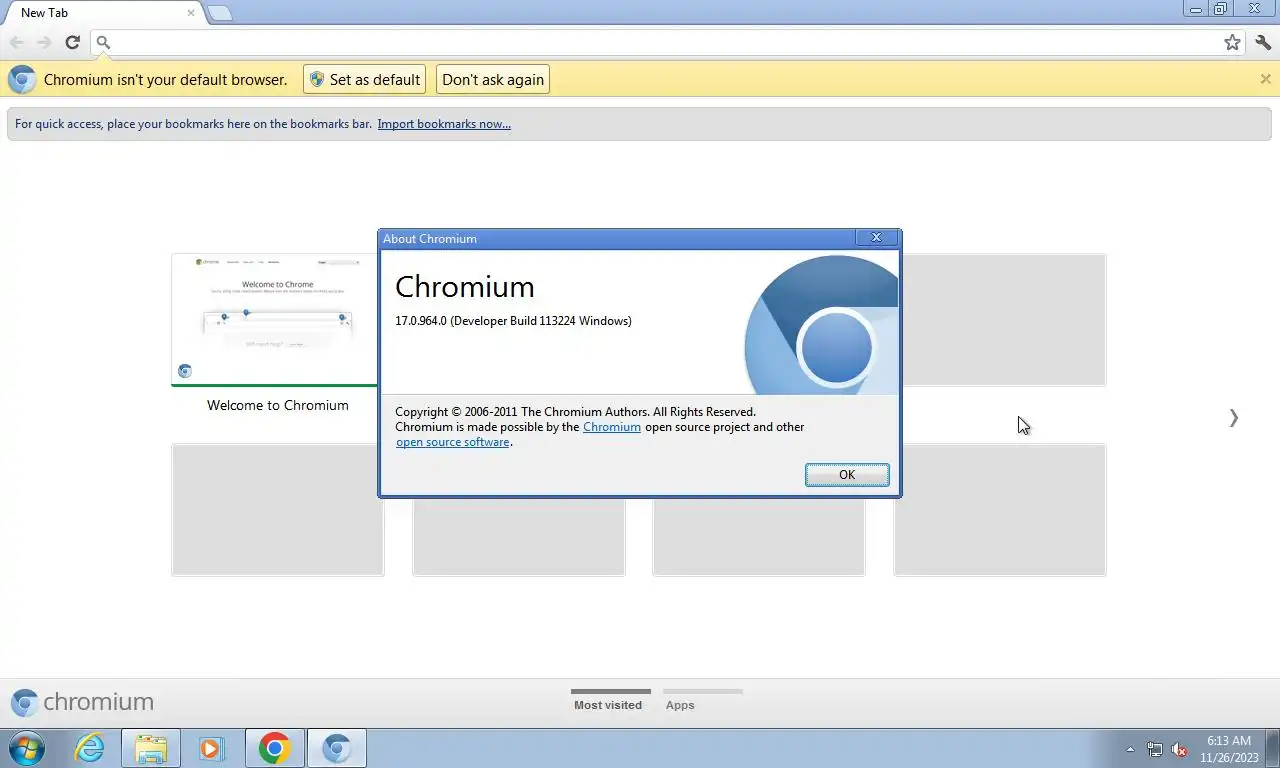Open the open source software link

(453, 442)
